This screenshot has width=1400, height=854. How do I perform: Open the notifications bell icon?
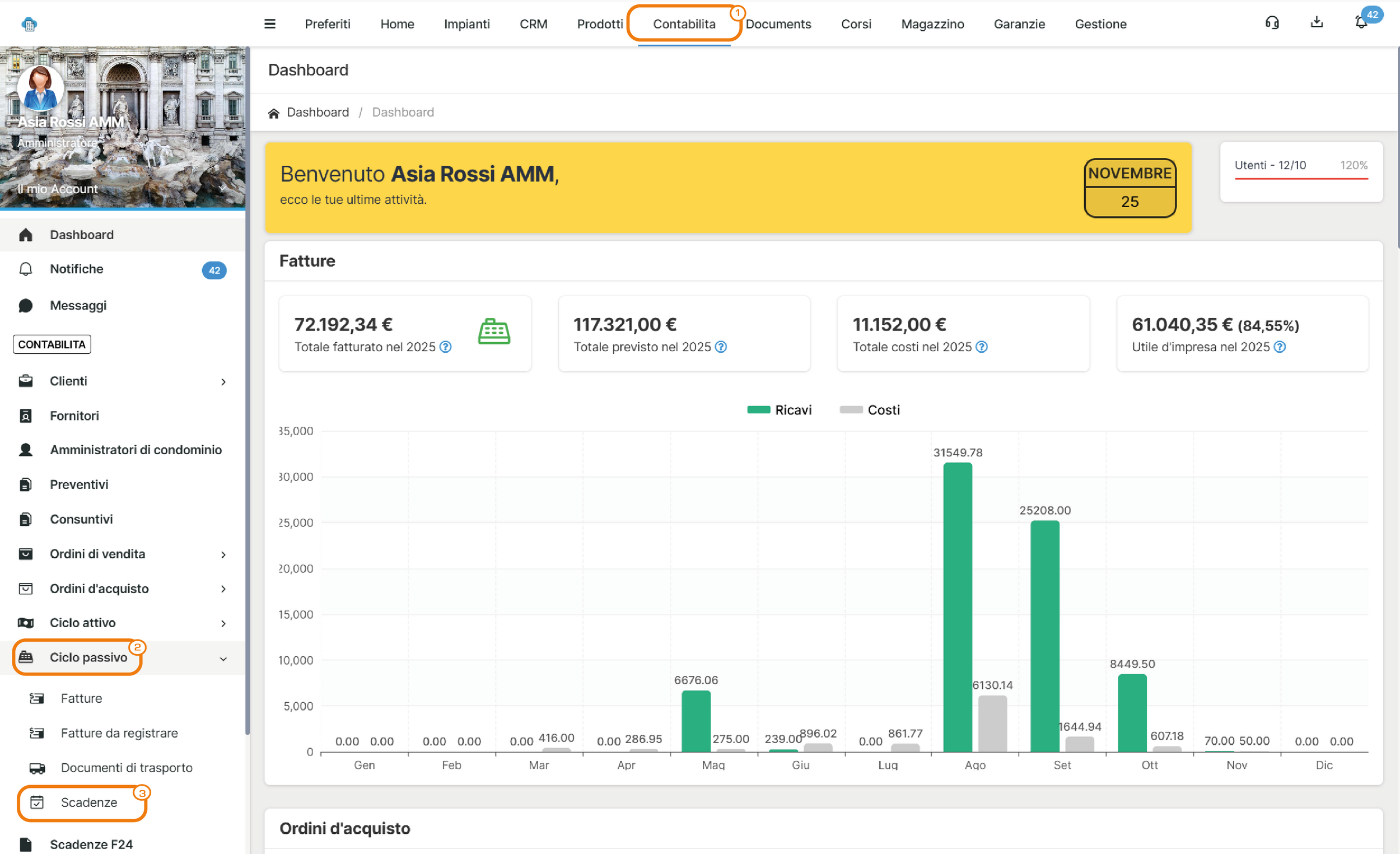[1361, 24]
